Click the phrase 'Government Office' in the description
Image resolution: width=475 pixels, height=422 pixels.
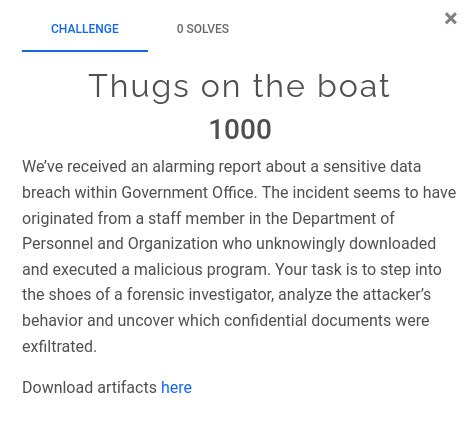187,193
